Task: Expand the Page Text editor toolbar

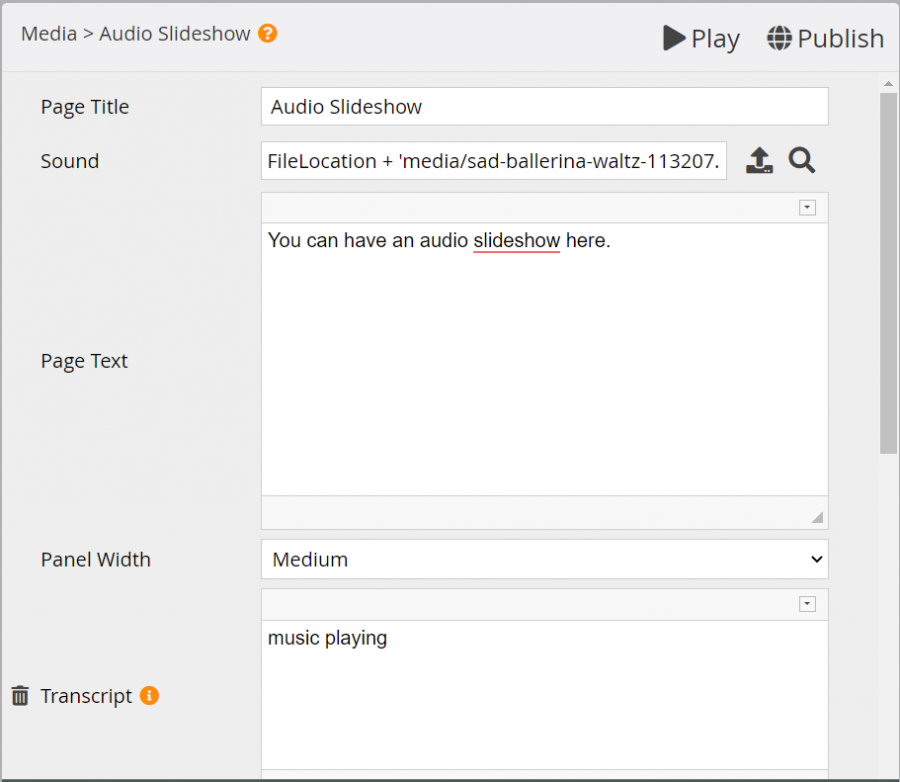Action: point(807,207)
